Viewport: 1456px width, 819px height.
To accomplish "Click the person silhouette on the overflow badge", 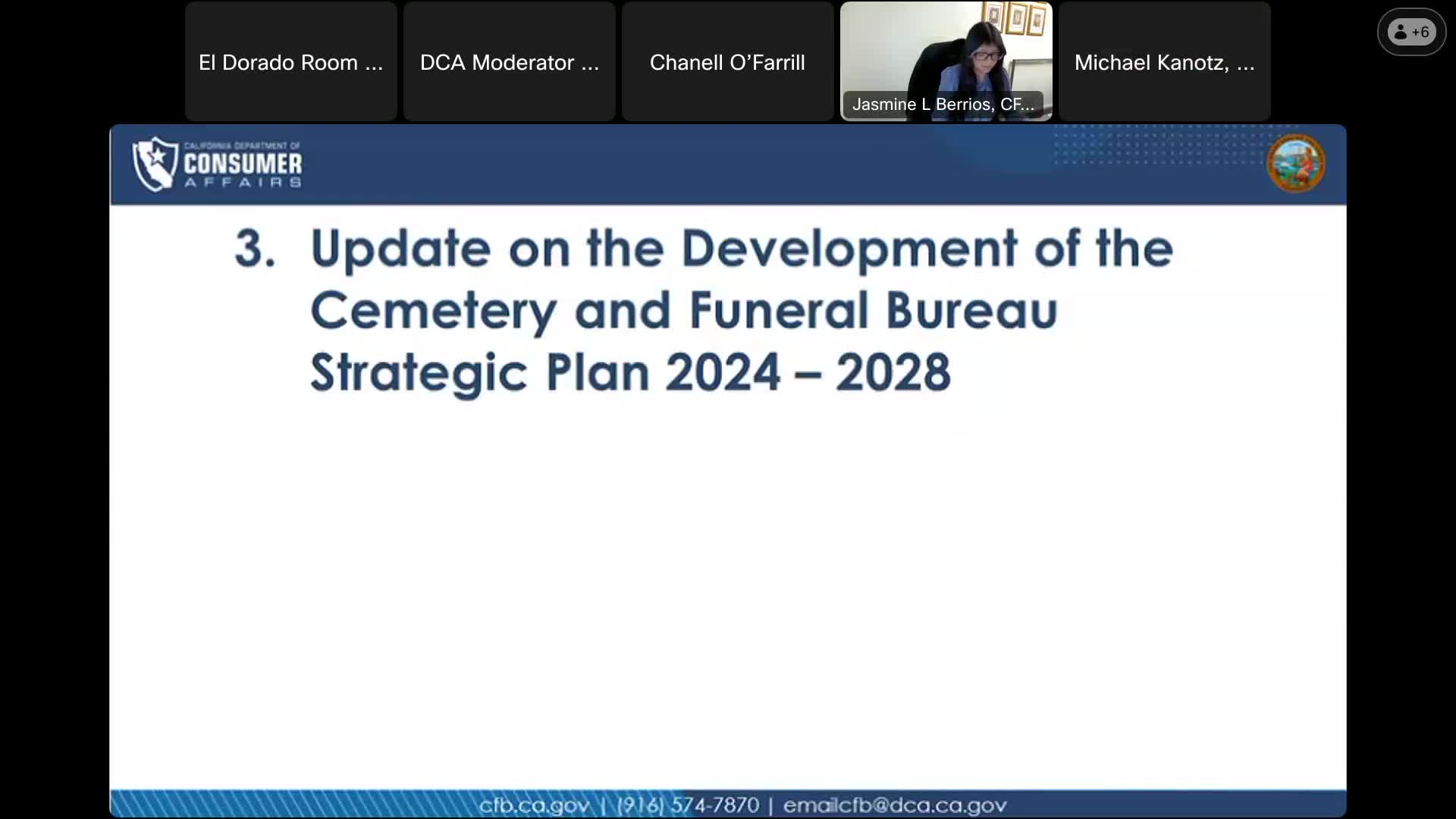I will click(1400, 32).
